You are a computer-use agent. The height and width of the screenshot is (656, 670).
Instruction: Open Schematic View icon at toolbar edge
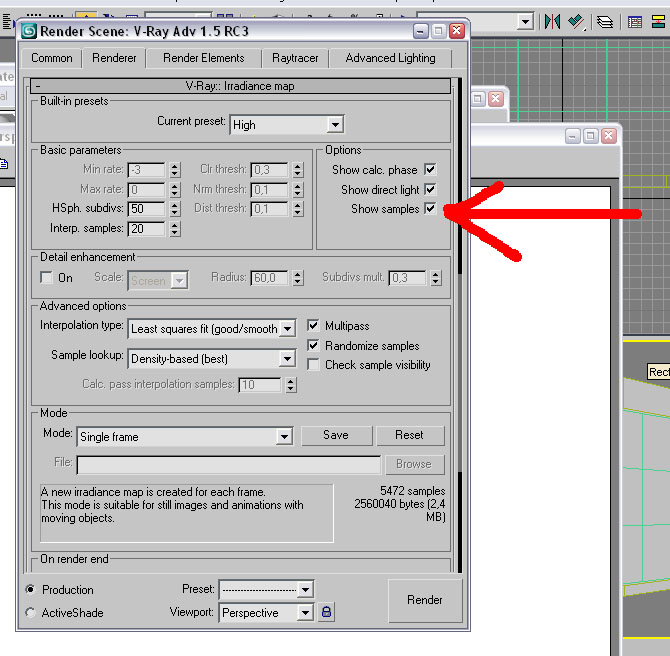[x=660, y=21]
